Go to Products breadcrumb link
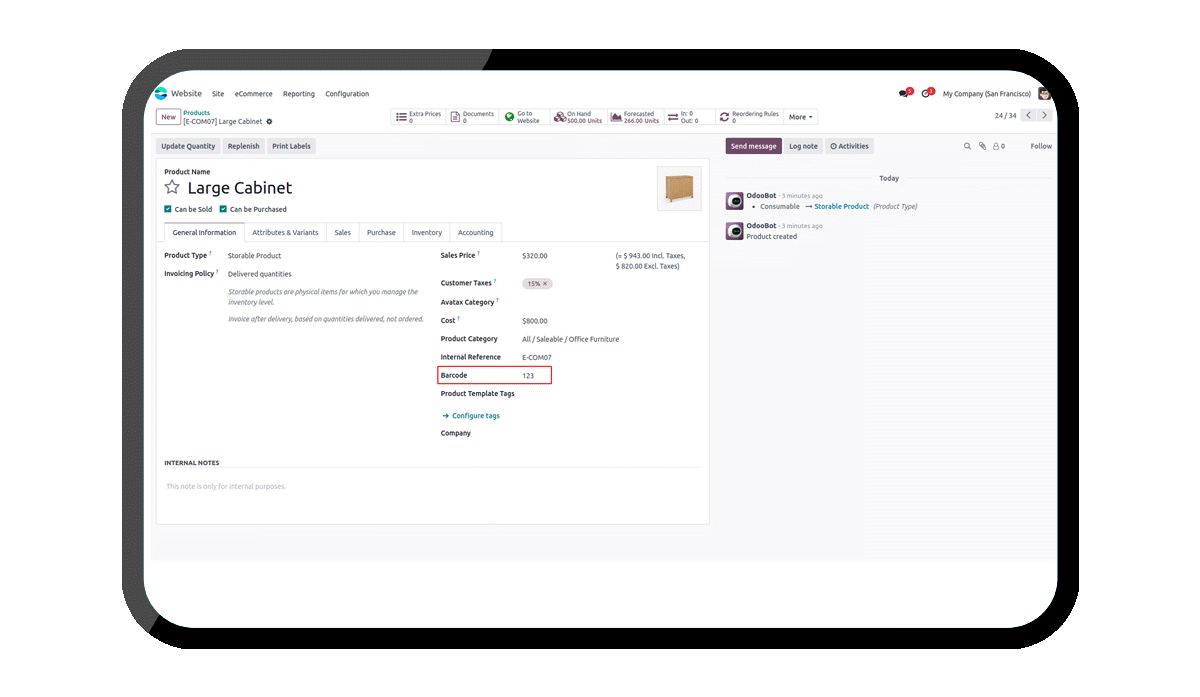 [x=197, y=113]
